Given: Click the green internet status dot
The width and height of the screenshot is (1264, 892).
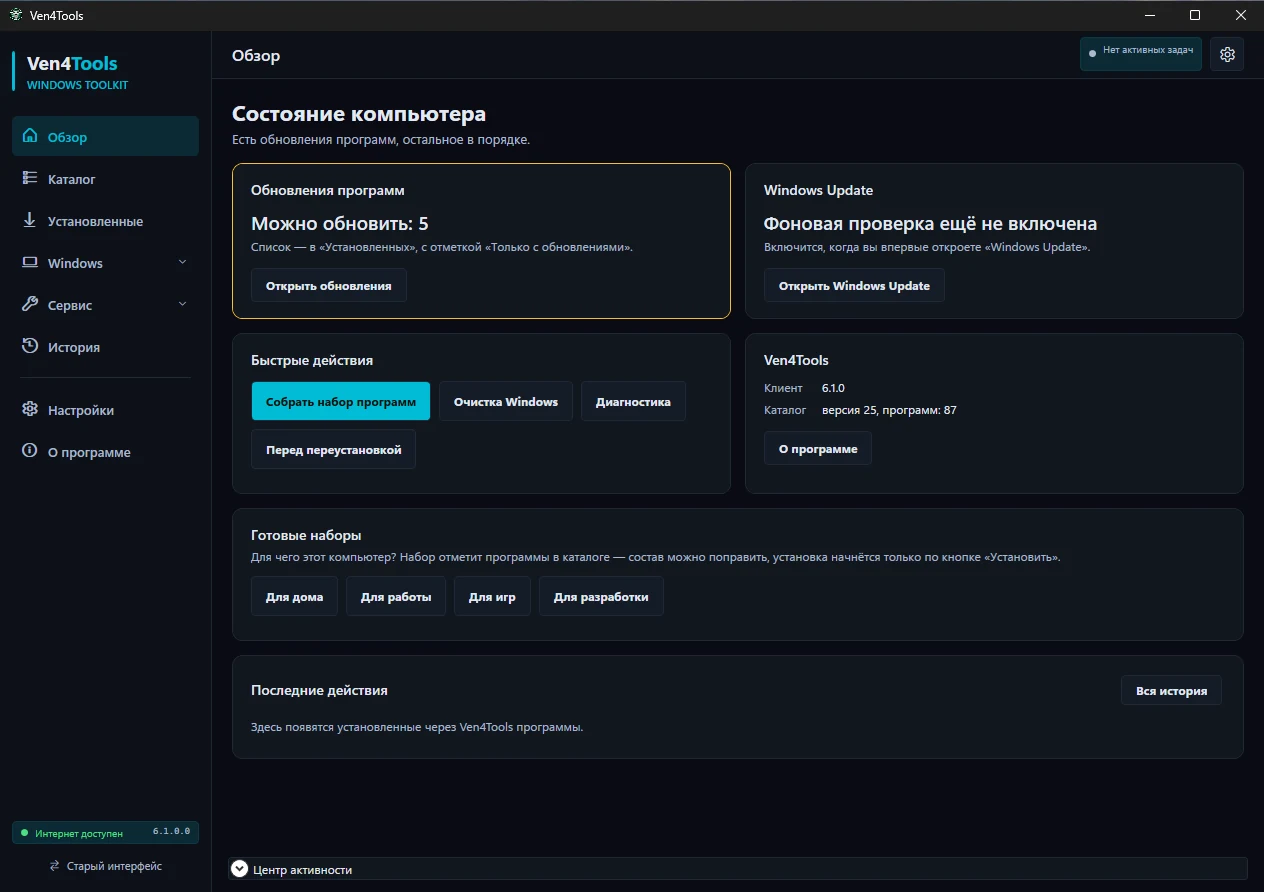Looking at the screenshot, I should point(25,833).
